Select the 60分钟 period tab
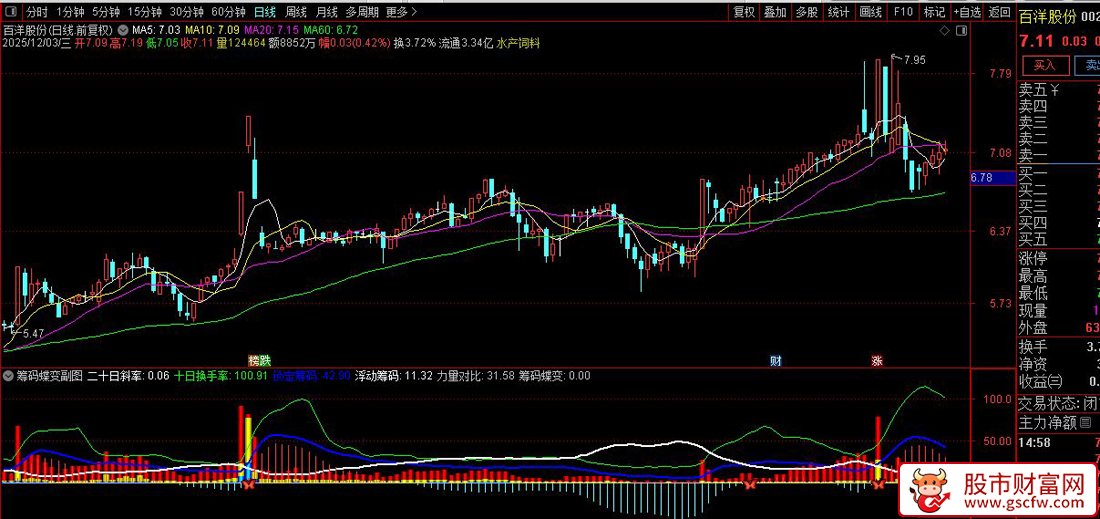 (229, 12)
